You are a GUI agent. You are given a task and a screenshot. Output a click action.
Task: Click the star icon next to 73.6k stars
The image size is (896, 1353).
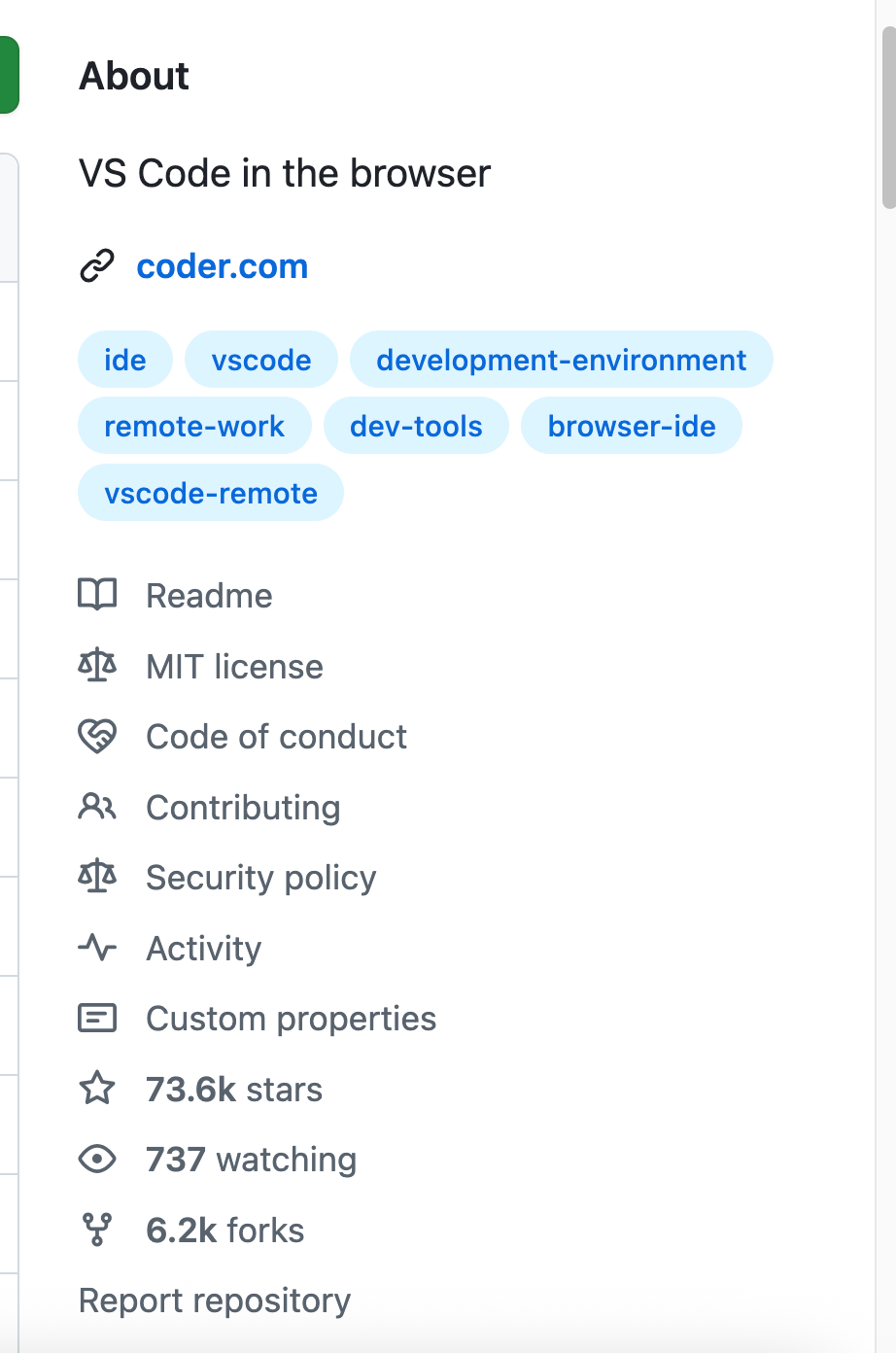pos(97,1089)
